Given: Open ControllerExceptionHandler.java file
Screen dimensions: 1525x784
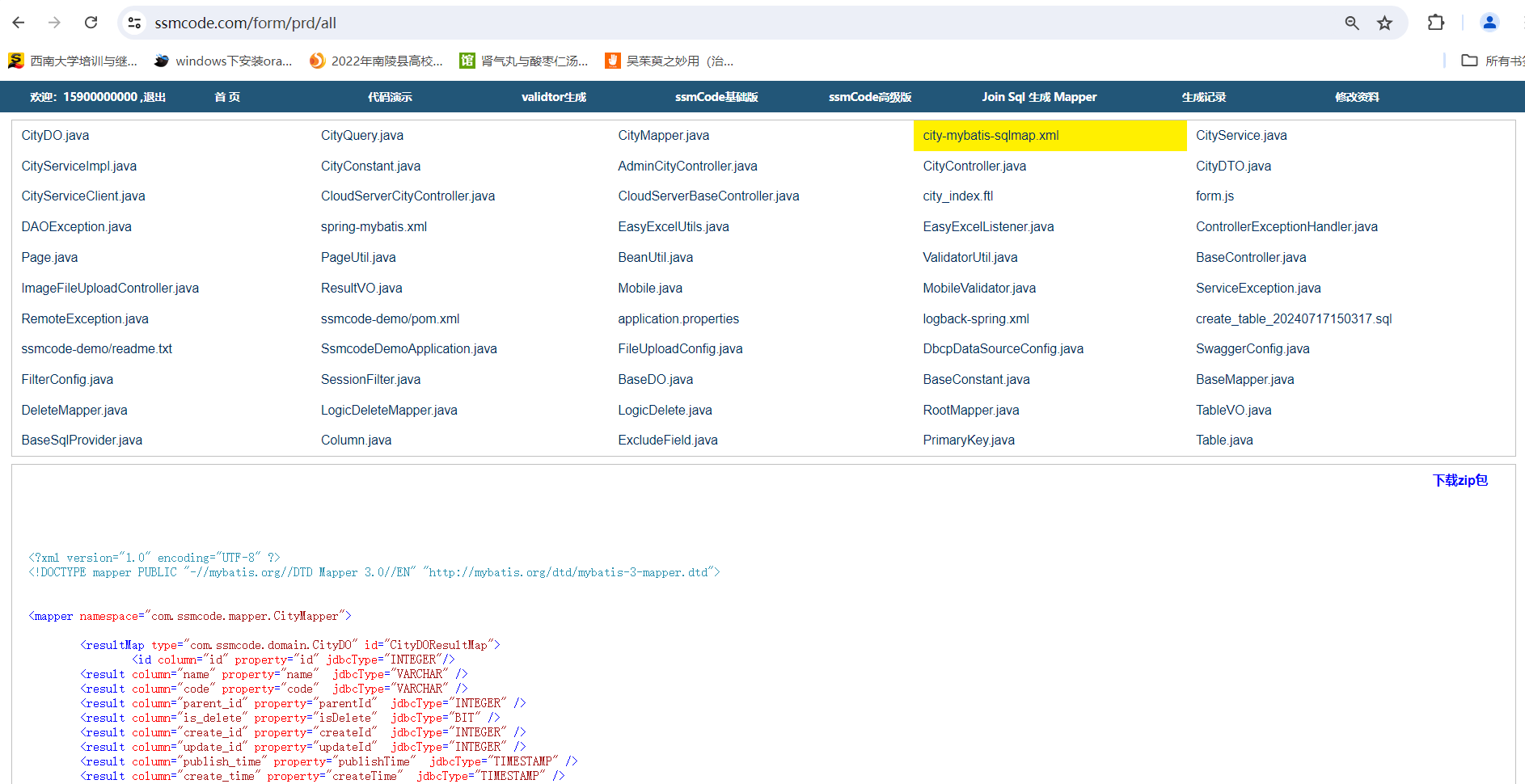Looking at the screenshot, I should pyautogui.click(x=1286, y=227).
